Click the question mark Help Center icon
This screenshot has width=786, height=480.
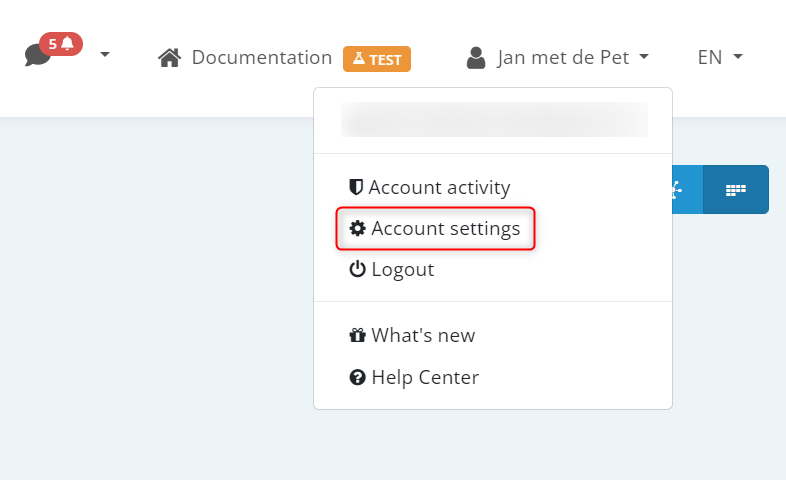pos(357,378)
